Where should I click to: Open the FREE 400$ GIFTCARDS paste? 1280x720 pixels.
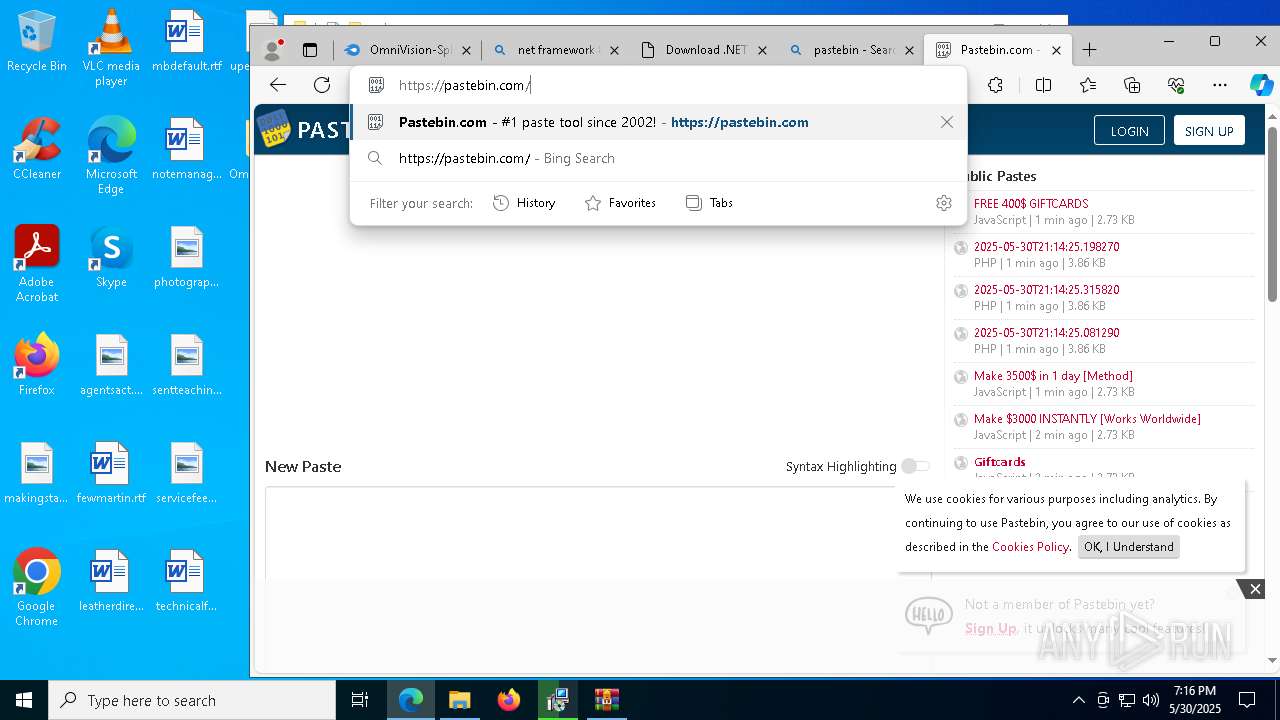pos(1031,203)
